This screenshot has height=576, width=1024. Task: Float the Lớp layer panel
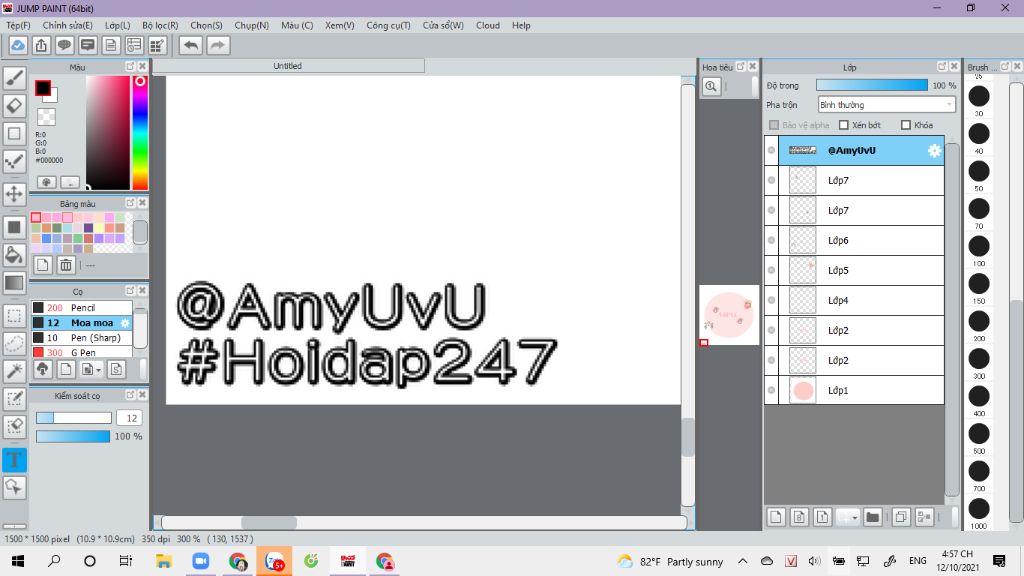pyautogui.click(x=942, y=67)
